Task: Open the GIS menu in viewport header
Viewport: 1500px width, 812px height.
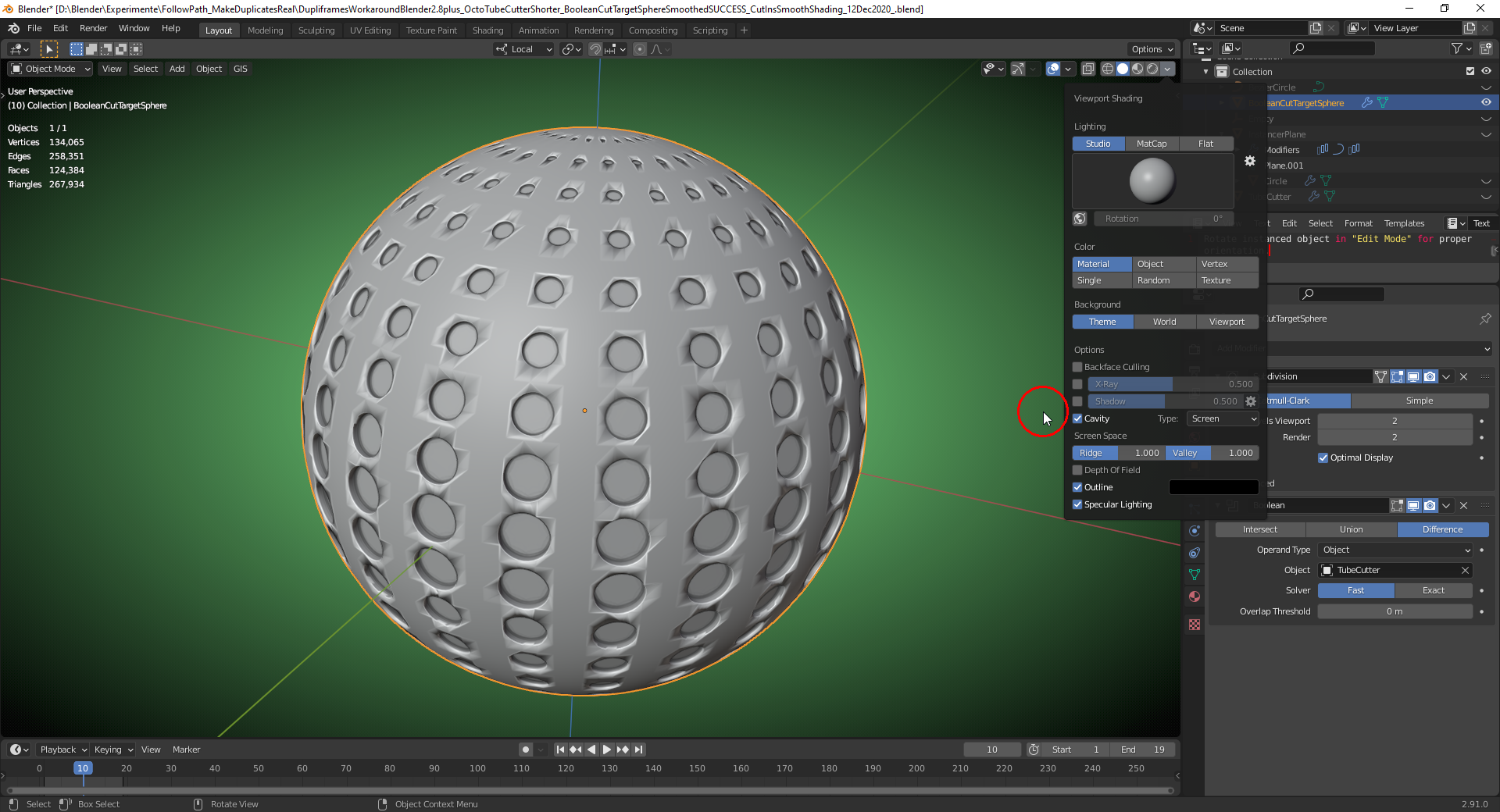Action: 241,69
